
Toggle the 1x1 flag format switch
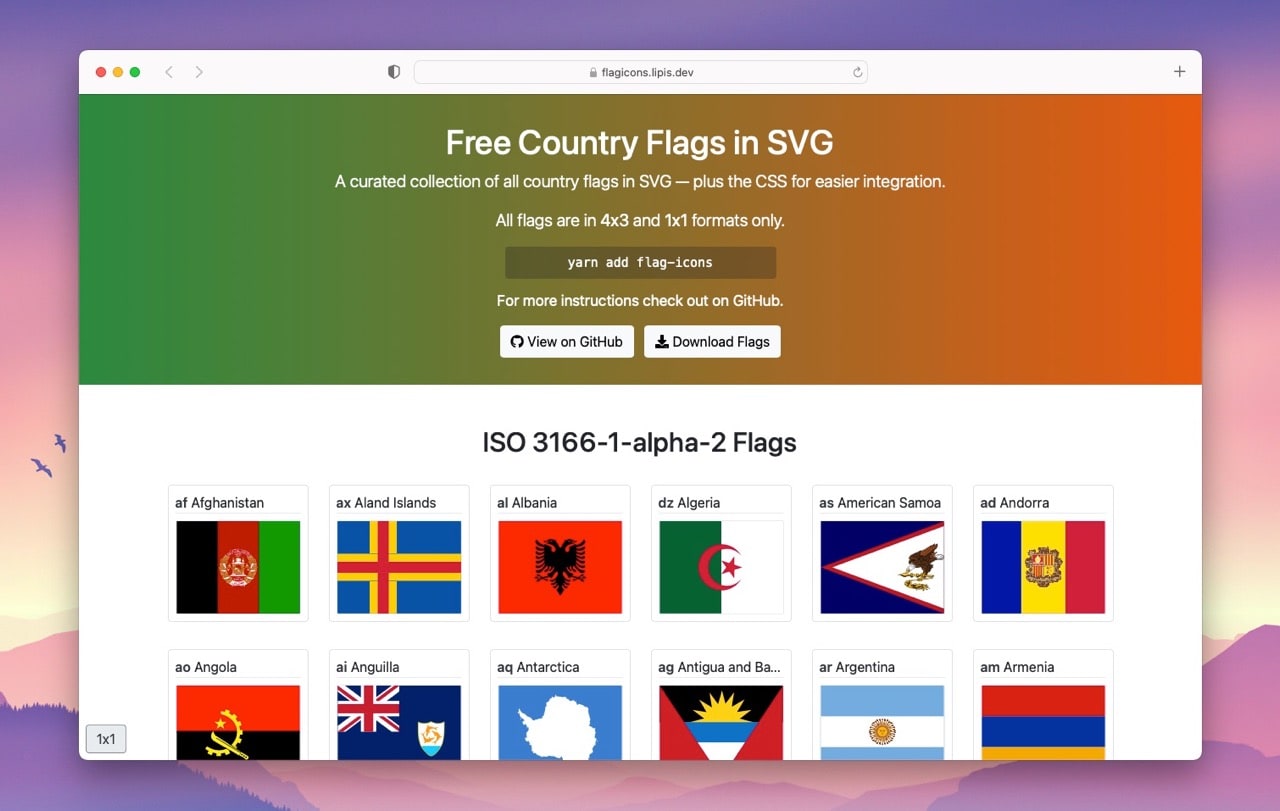click(x=105, y=738)
